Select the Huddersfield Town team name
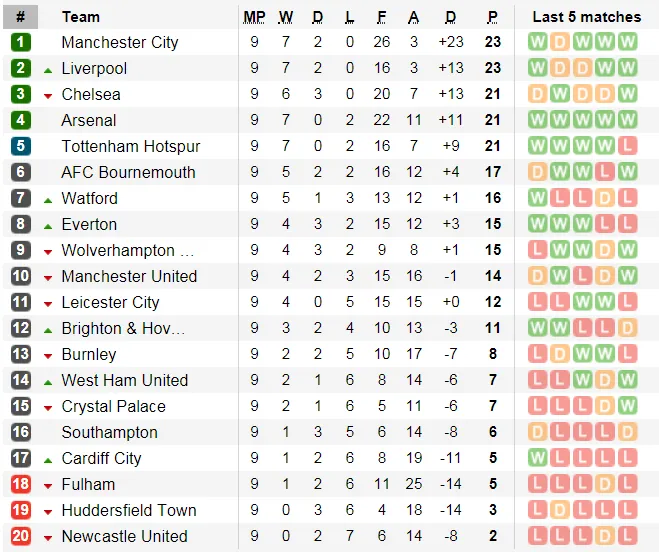This screenshot has width=659, height=552. [x=129, y=510]
